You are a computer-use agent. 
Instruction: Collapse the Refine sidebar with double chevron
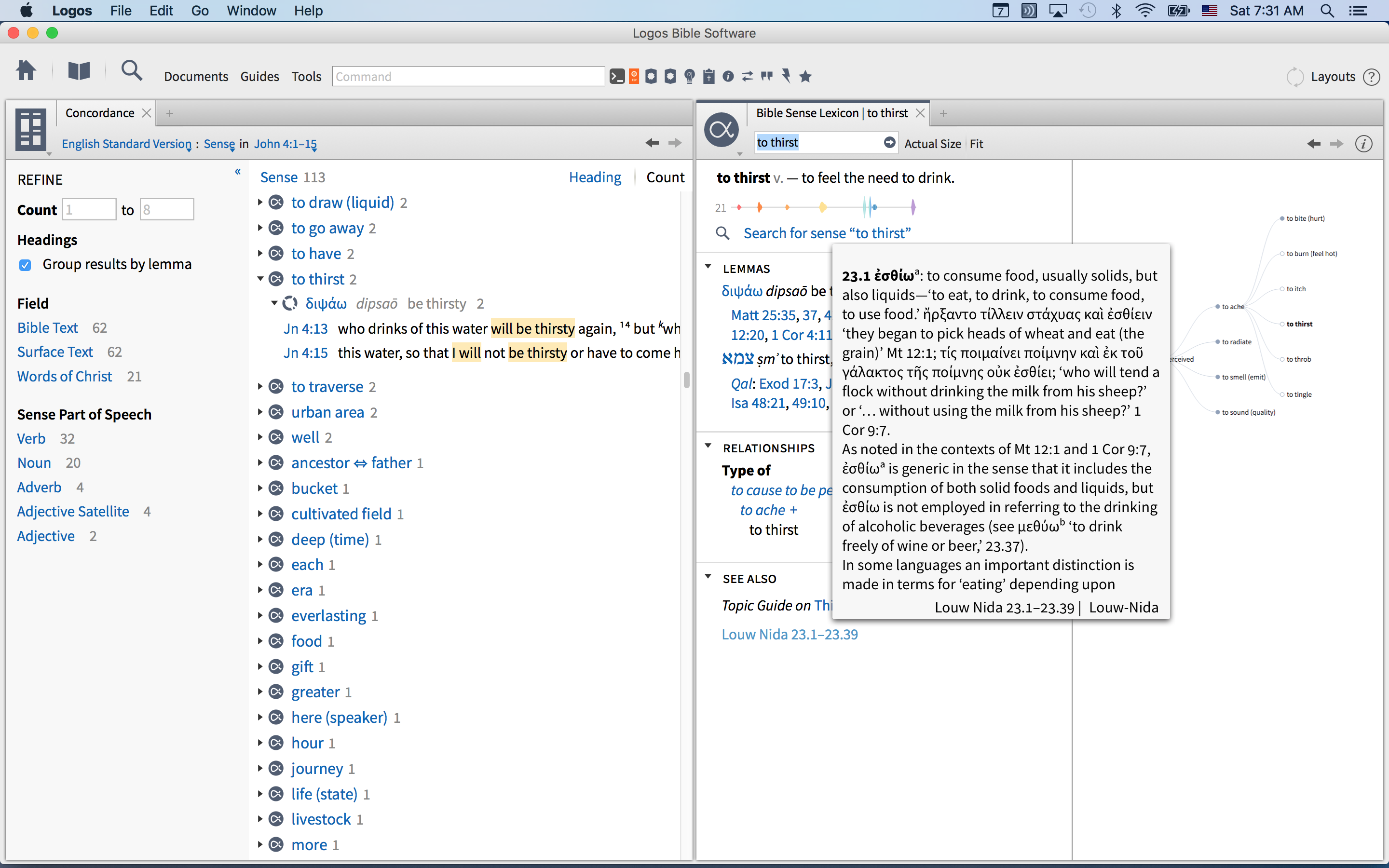click(x=238, y=172)
